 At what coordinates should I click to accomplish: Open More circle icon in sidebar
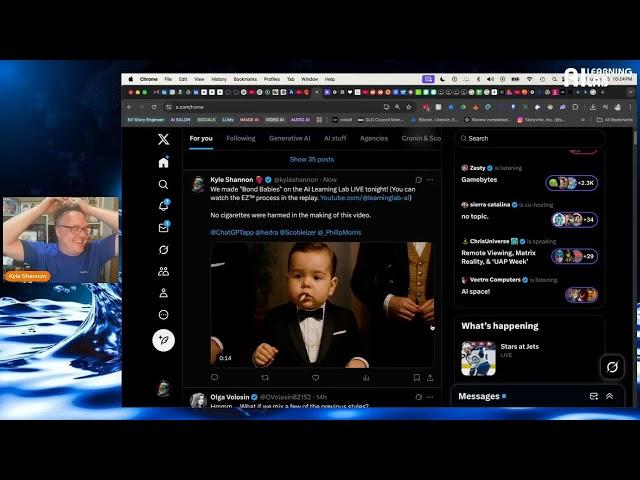163,315
